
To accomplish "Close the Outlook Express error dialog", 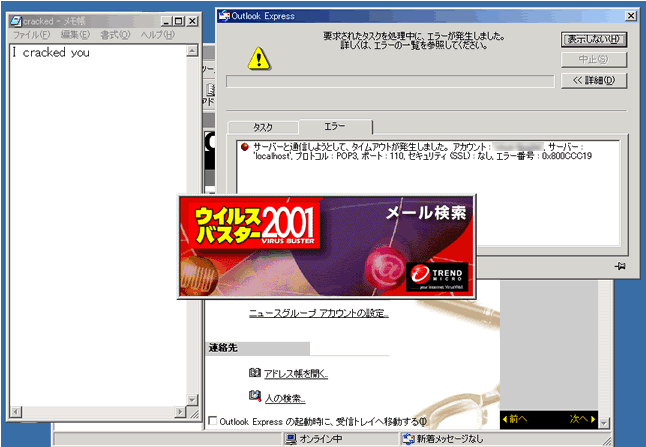I will pyautogui.click(x=631, y=16).
